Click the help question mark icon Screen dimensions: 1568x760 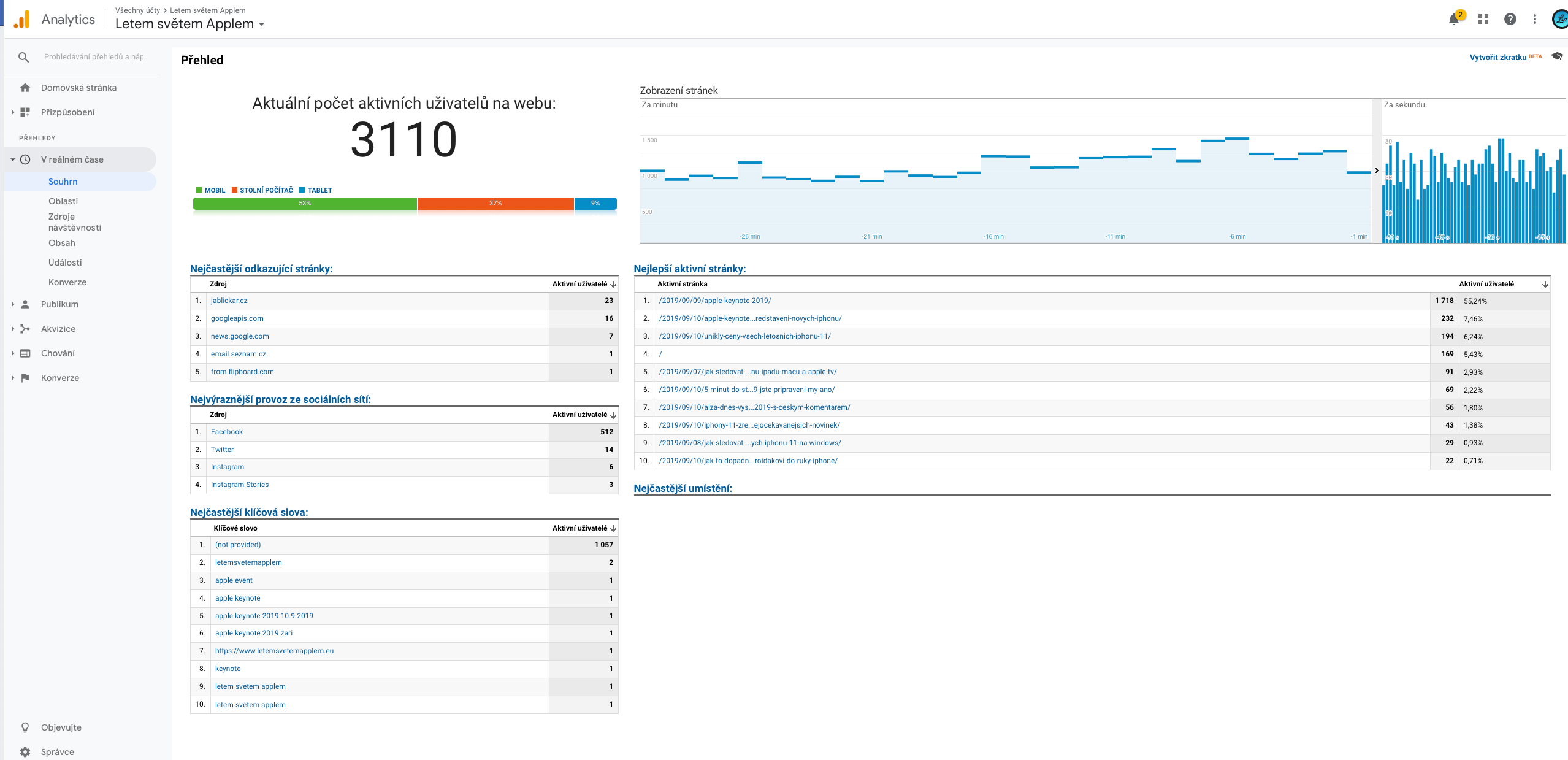1510,19
